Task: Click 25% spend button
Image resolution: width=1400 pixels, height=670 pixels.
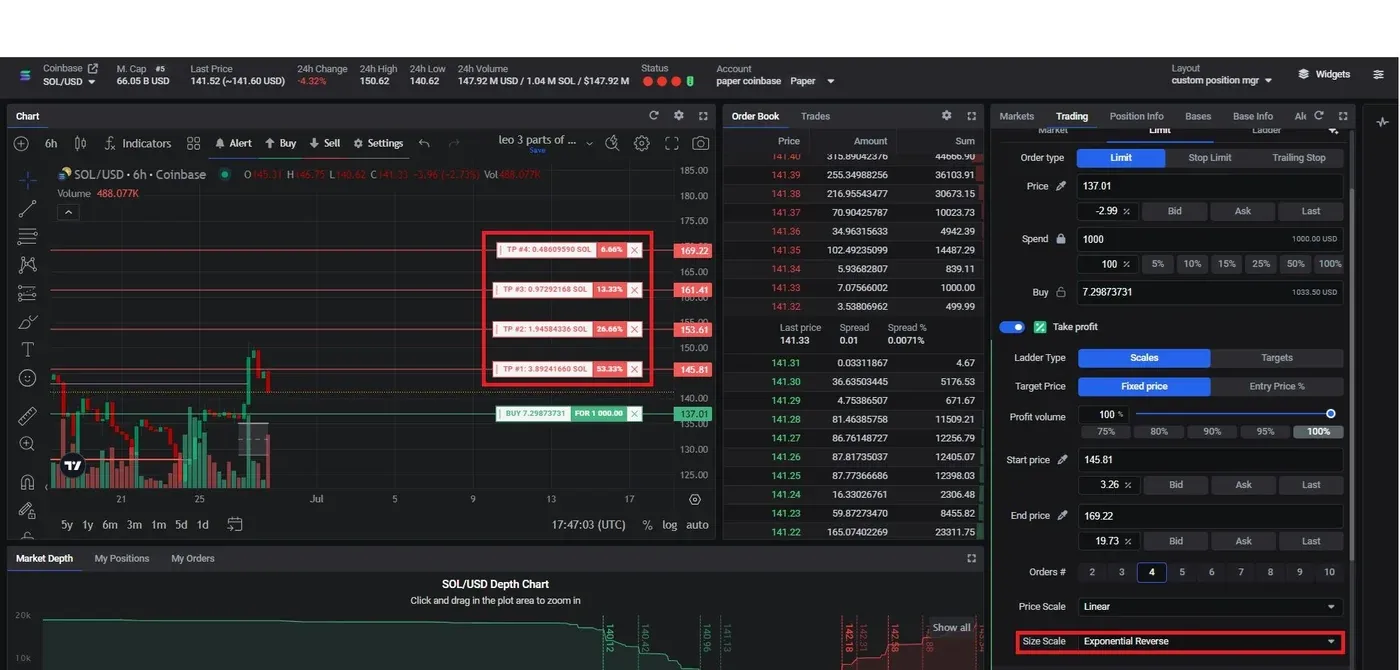Action: (x=1261, y=264)
